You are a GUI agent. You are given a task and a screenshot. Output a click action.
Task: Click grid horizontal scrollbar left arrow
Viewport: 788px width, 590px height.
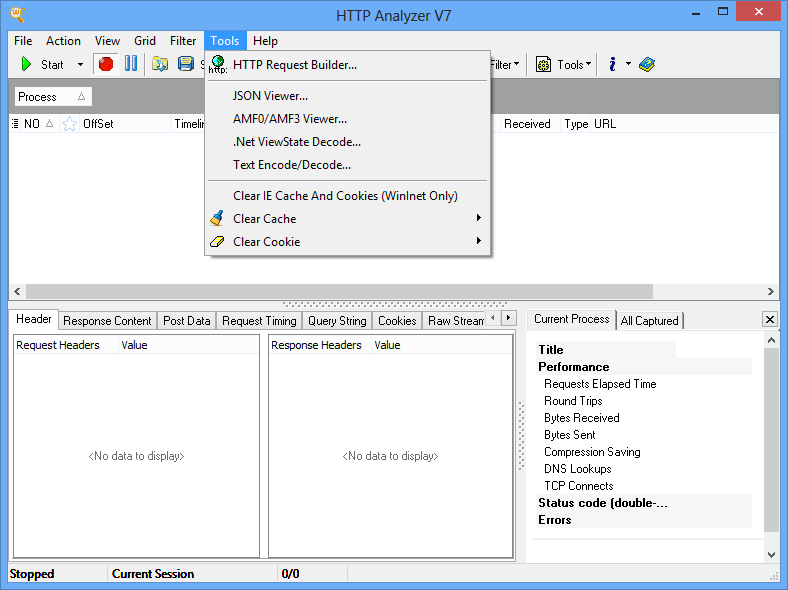pos(17,291)
